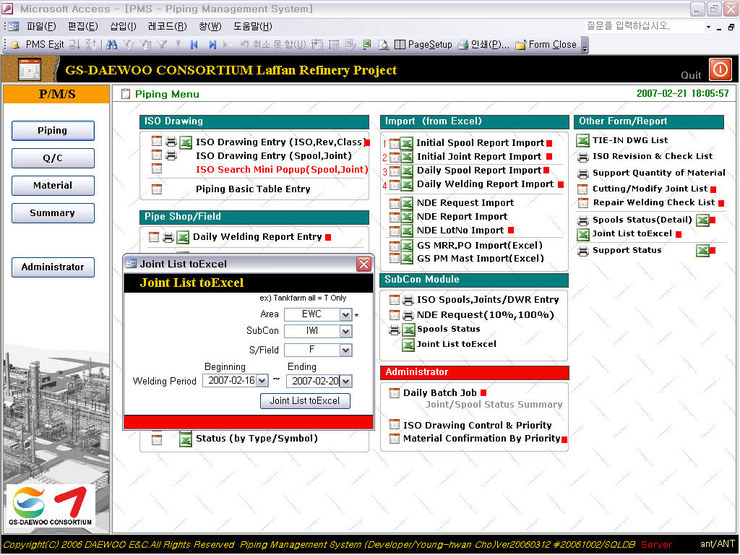Viewport: 740px width, 555px height.
Task: Click ISO Spools,Joints/DWR Entry text
Action: [488, 300]
